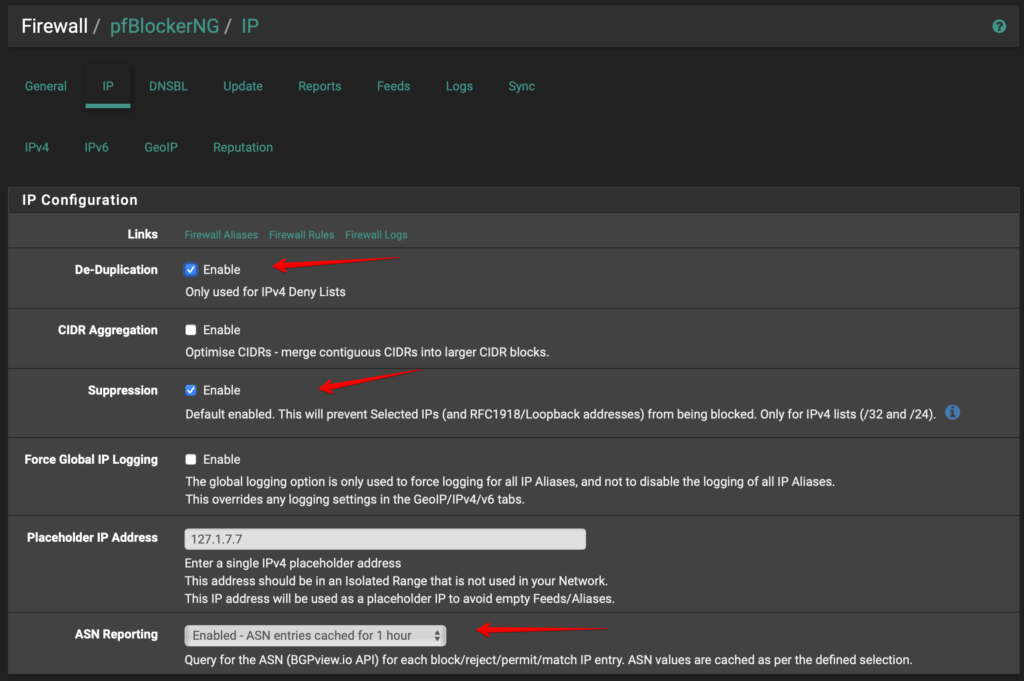Select the IP tab

point(108,86)
